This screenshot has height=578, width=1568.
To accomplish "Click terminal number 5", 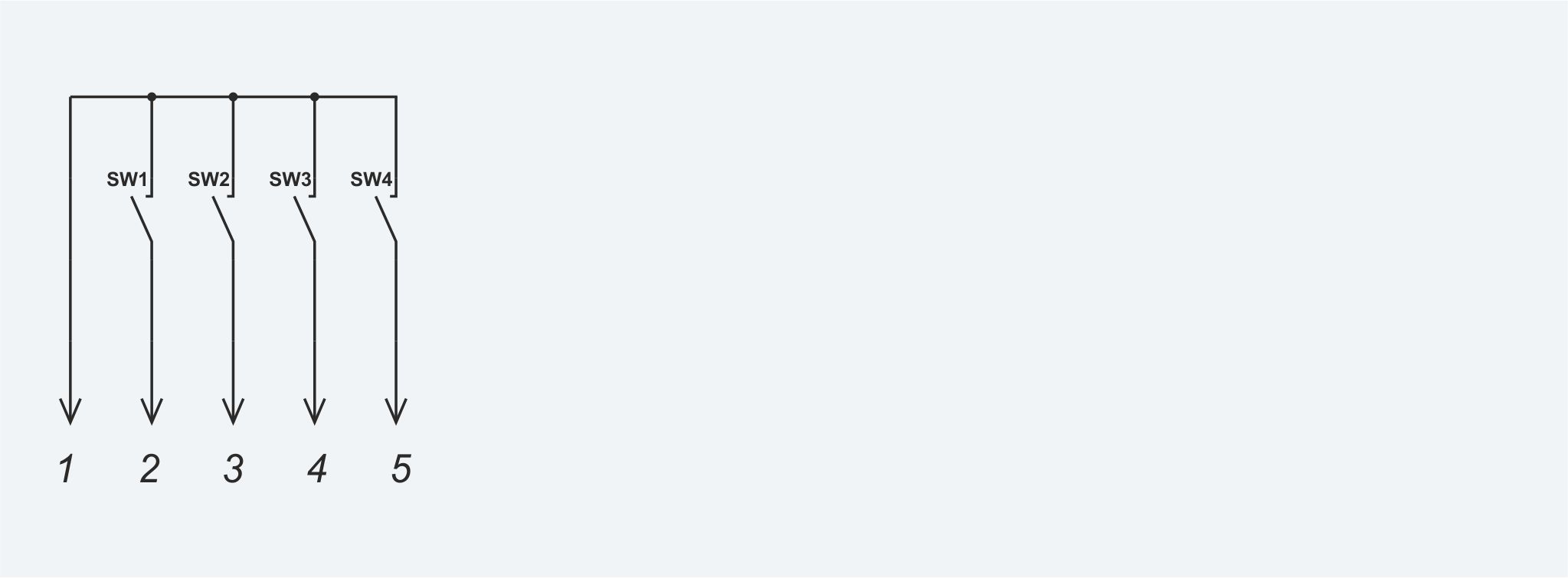I will 401,469.
